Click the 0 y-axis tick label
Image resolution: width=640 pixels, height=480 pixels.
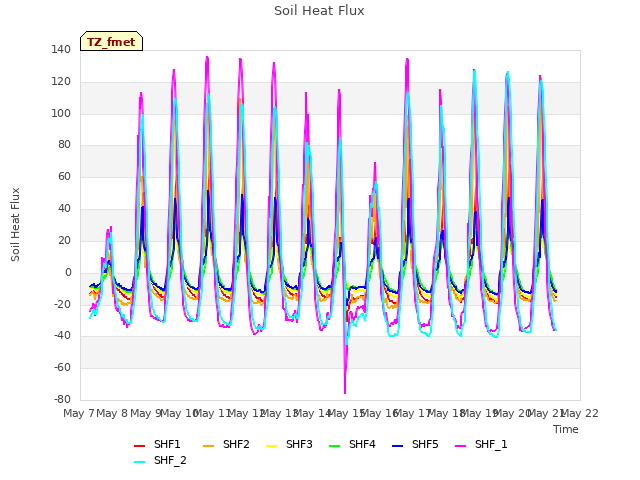click(68, 272)
